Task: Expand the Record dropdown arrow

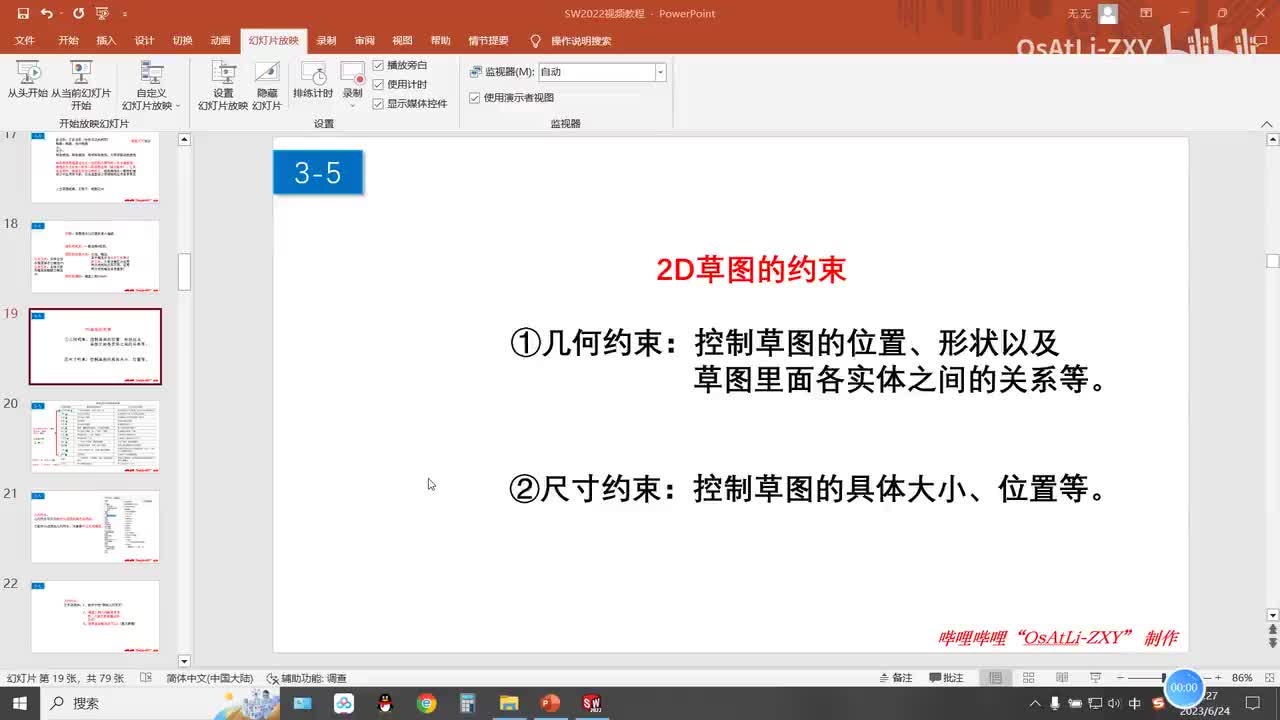Action: pos(352,105)
